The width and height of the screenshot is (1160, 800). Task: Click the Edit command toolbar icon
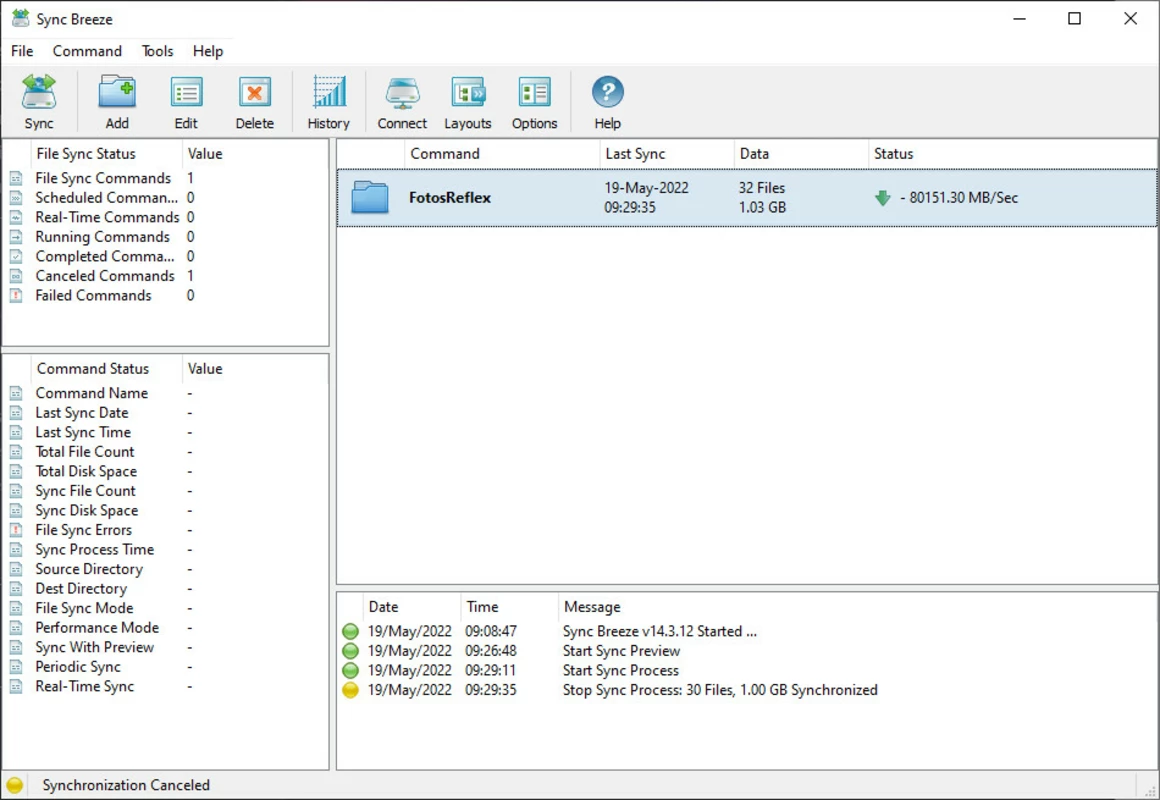[186, 93]
